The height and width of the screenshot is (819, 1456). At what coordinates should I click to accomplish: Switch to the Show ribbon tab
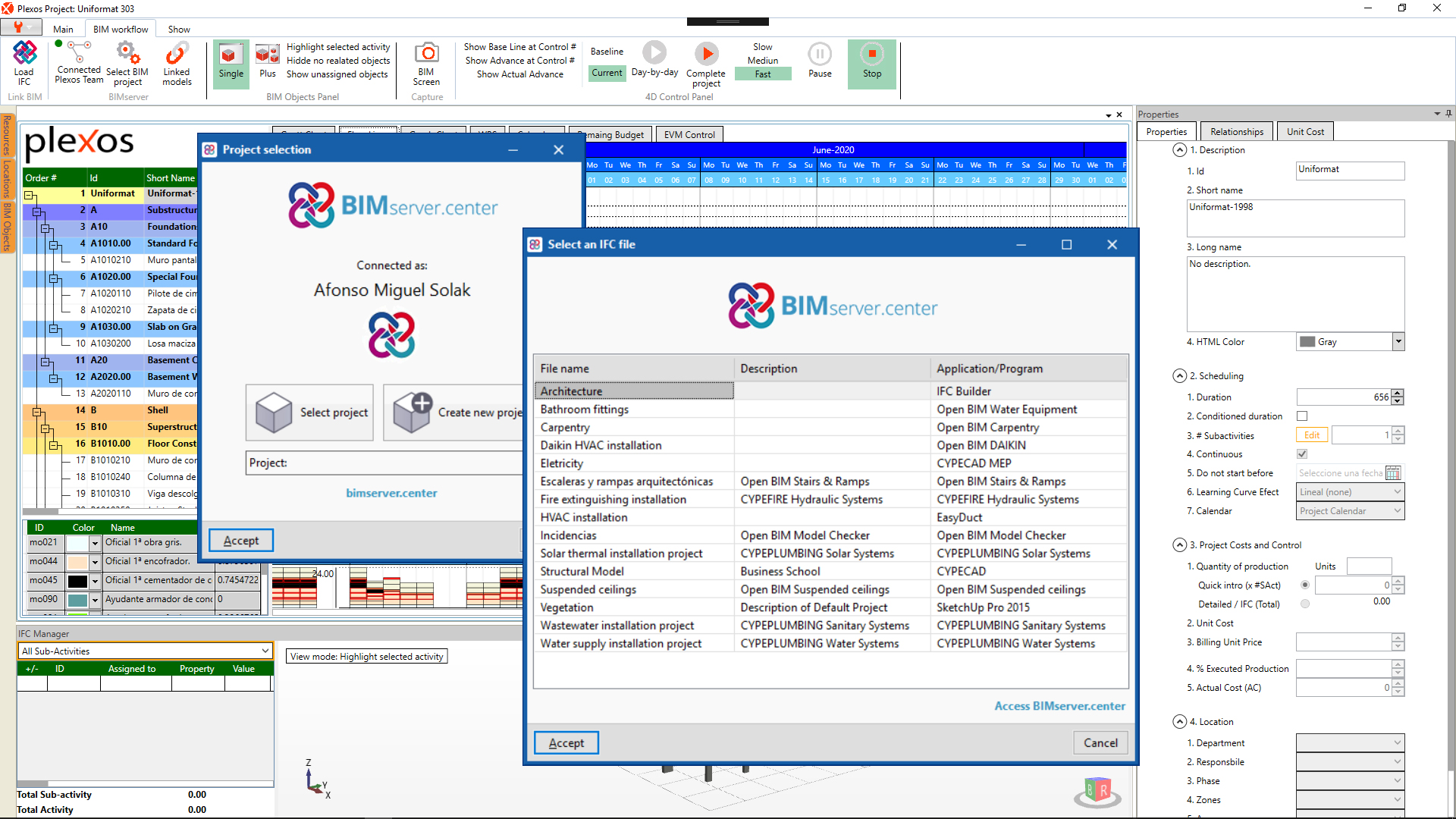pos(178,29)
